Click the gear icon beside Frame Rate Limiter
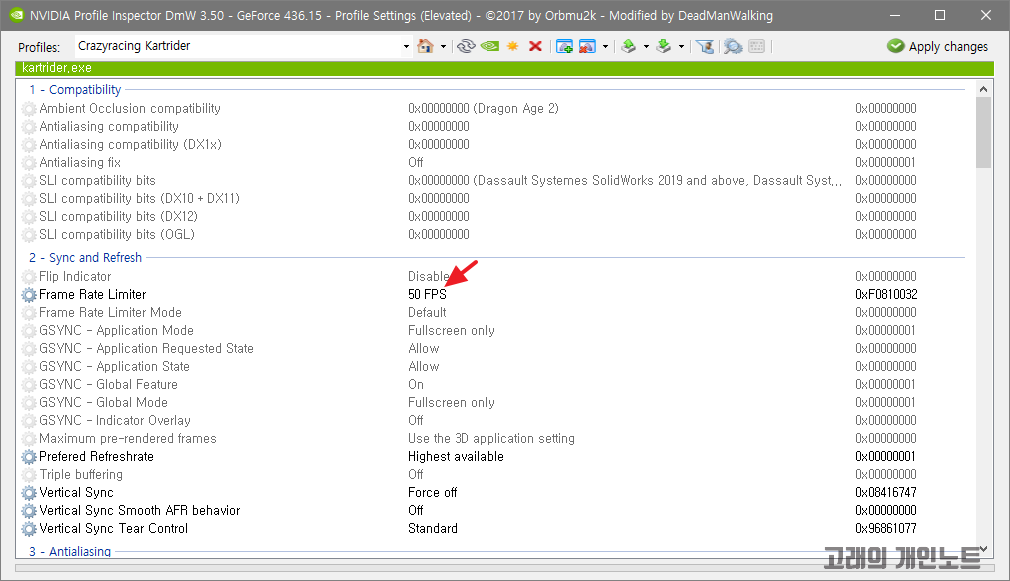The image size is (1010, 581). tap(29, 295)
